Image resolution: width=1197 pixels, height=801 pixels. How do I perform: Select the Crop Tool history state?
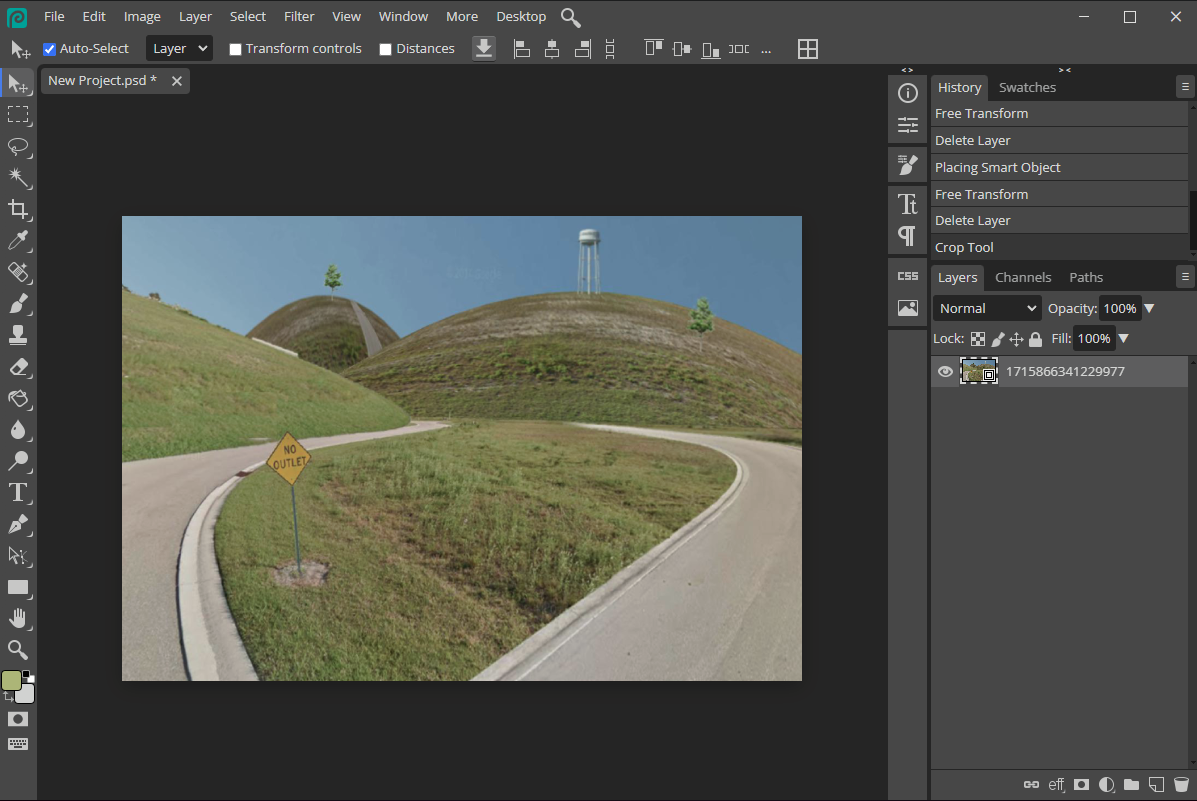(x=1060, y=247)
